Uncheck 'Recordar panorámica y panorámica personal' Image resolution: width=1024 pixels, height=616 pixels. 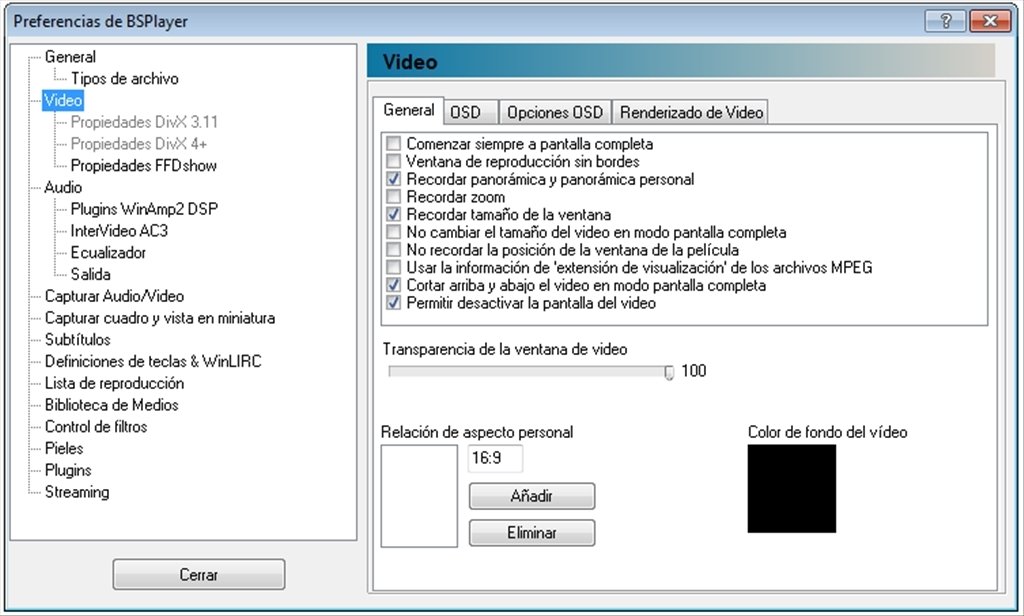pos(393,179)
